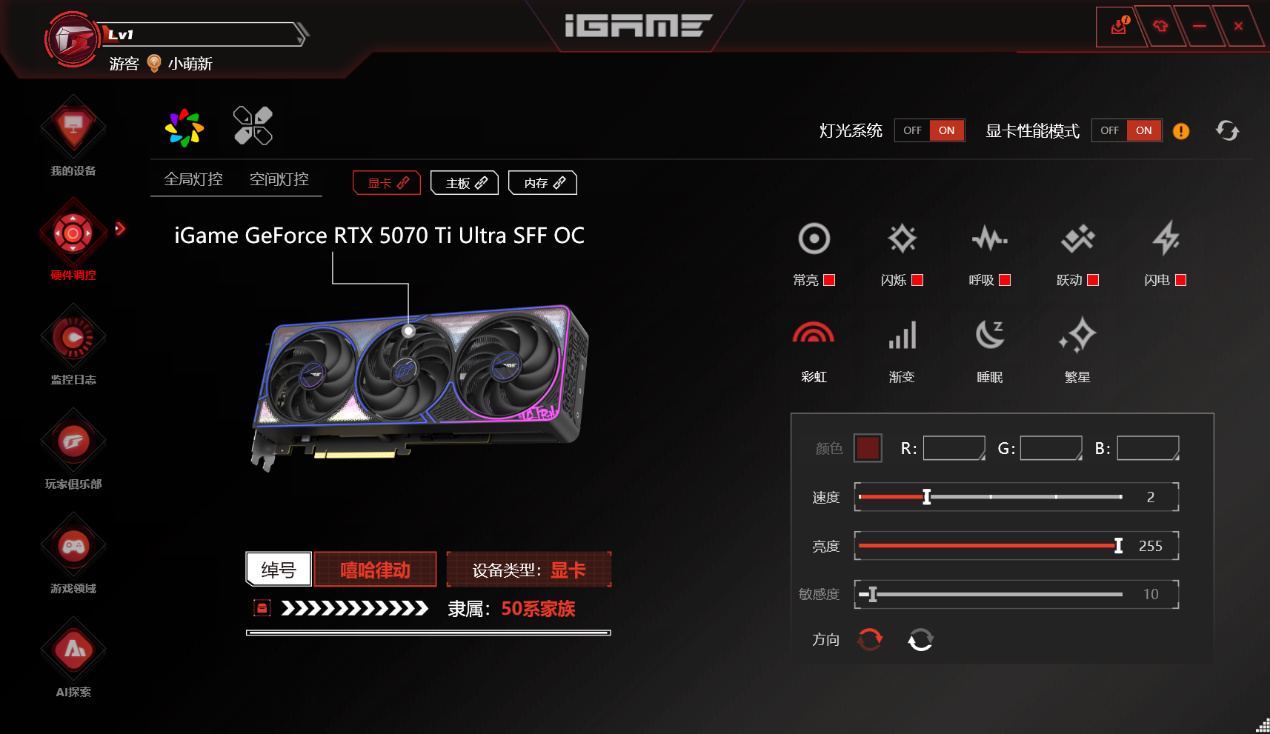Pick the 睡眠 sleep light effect

(990, 334)
